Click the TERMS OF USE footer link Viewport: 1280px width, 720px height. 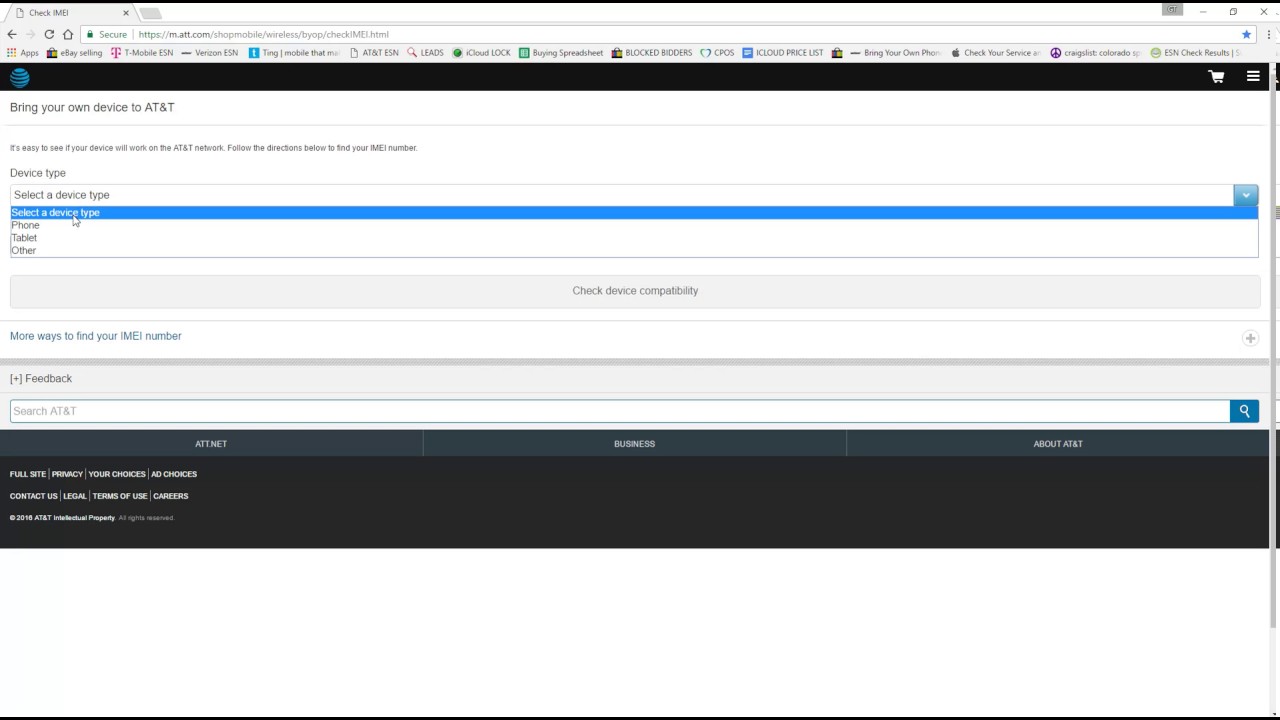120,496
